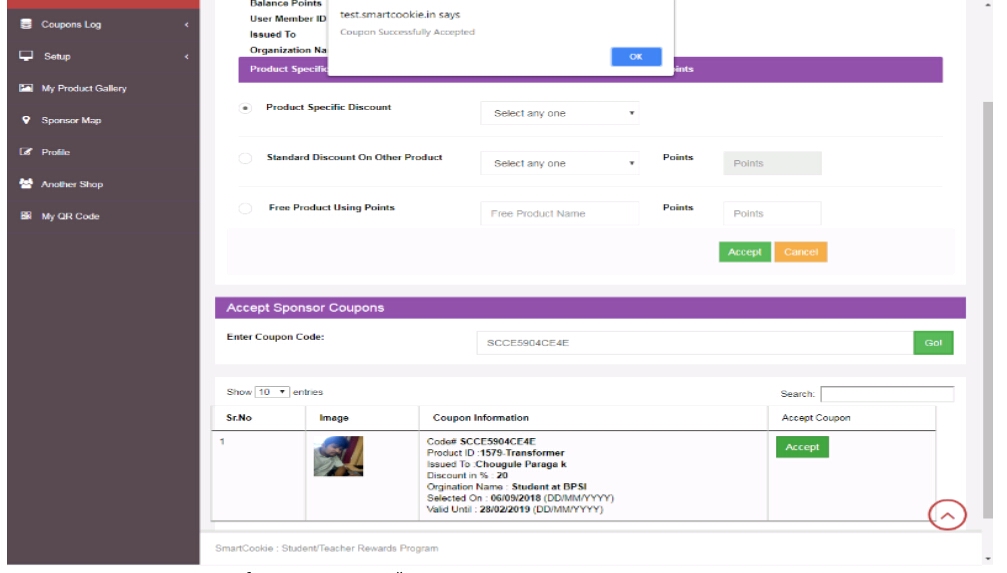Viewport: 1007px width, 573px height.
Task: Open the Sponsor Map menu item
Action: tap(70, 120)
